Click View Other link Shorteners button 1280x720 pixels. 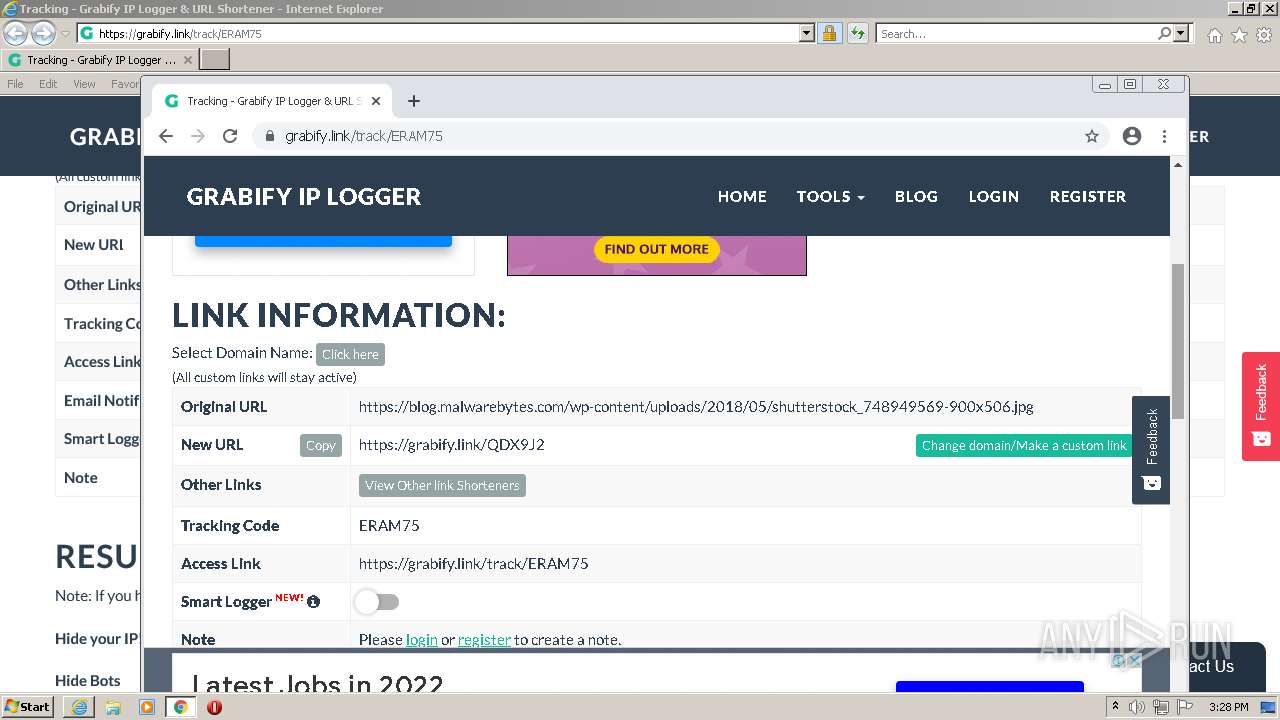click(442, 486)
